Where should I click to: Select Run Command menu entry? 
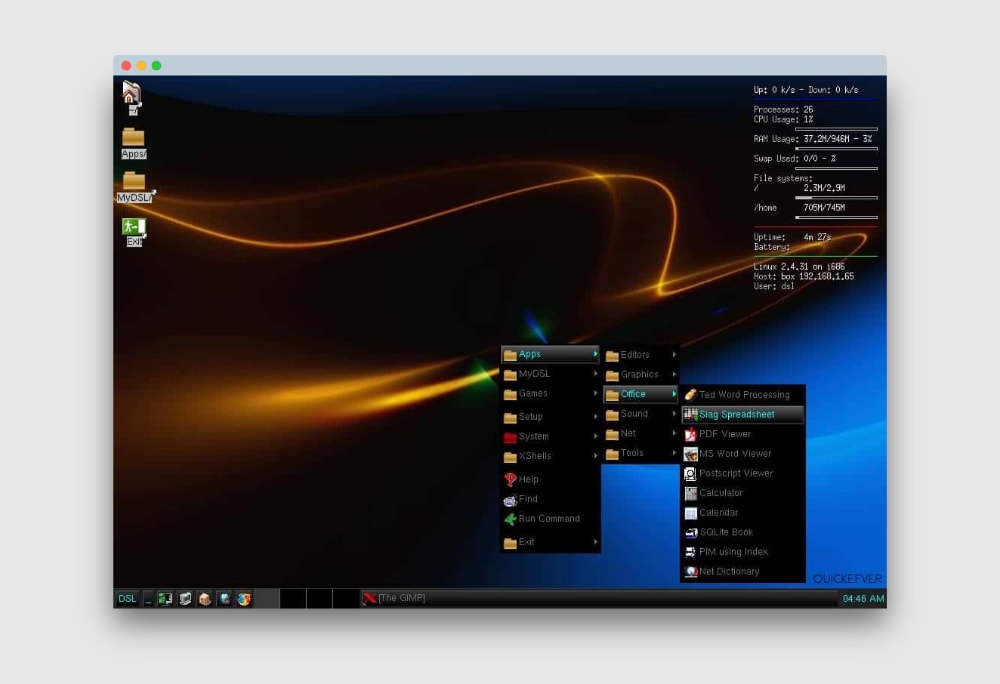pos(550,518)
